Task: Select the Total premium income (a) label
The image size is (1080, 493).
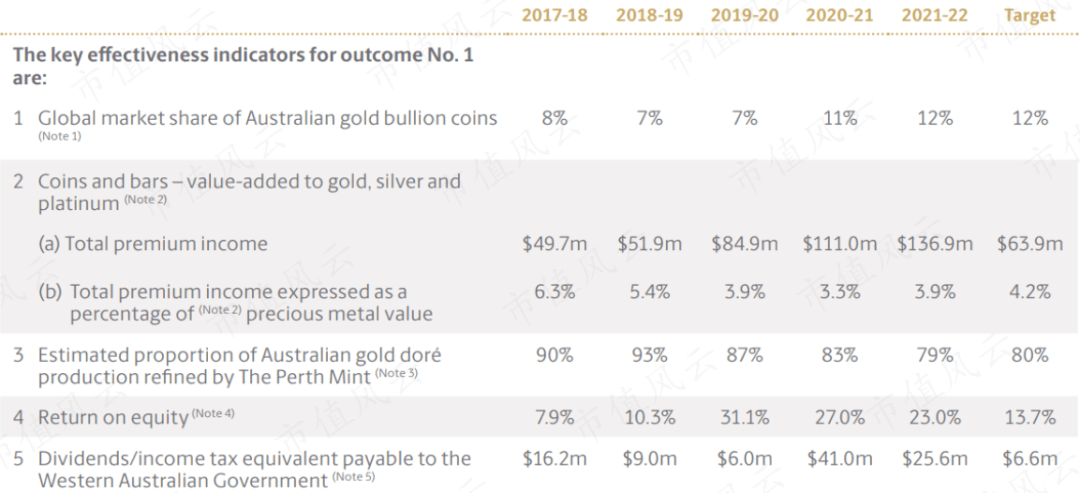Action: [x=152, y=243]
